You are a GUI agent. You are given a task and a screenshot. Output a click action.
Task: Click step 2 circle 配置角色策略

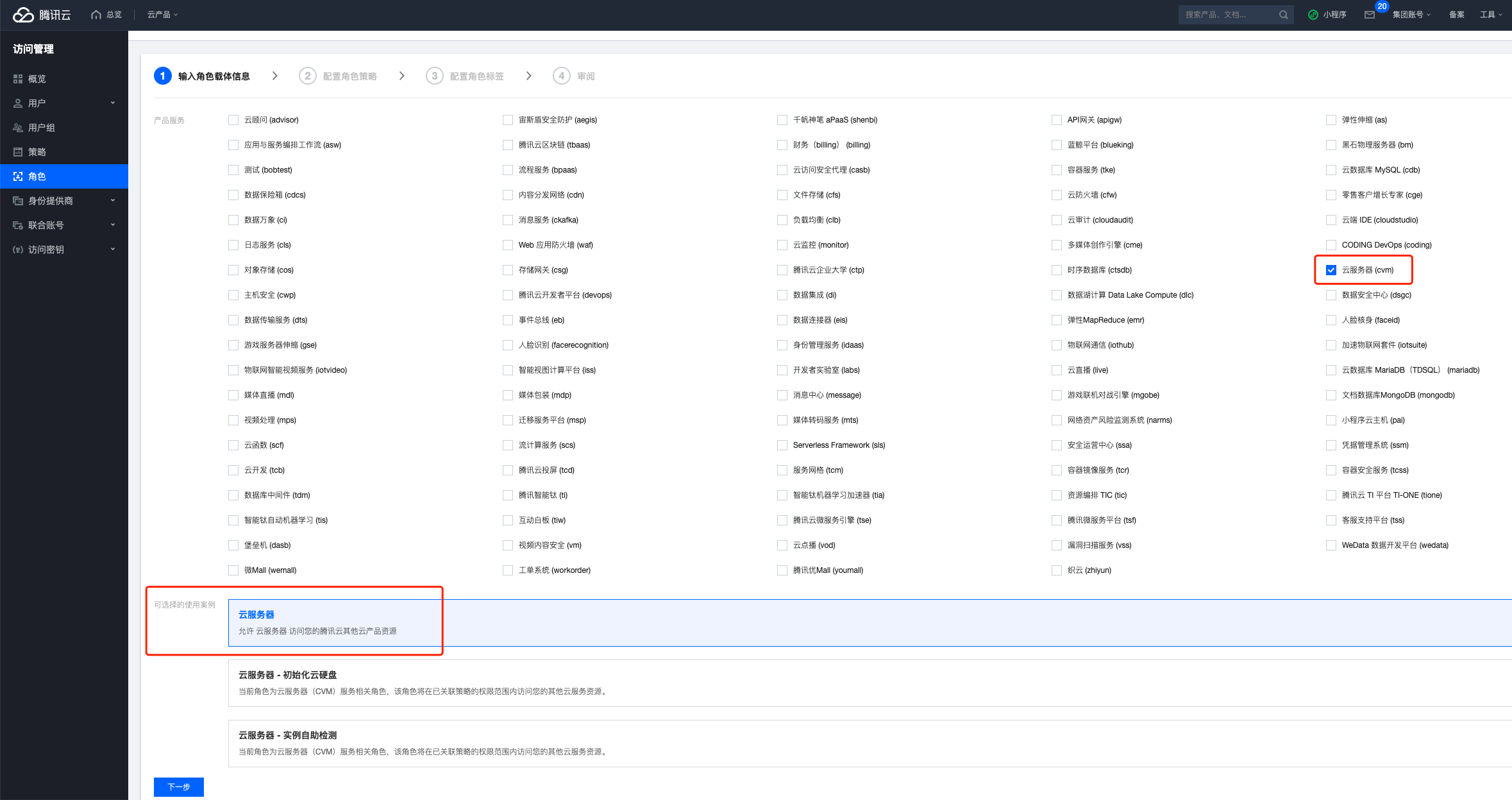(x=308, y=76)
